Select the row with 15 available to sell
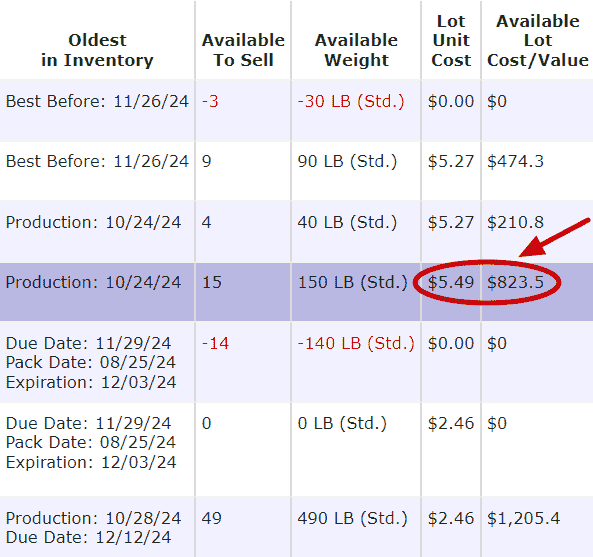593x557 pixels. [x=296, y=292]
